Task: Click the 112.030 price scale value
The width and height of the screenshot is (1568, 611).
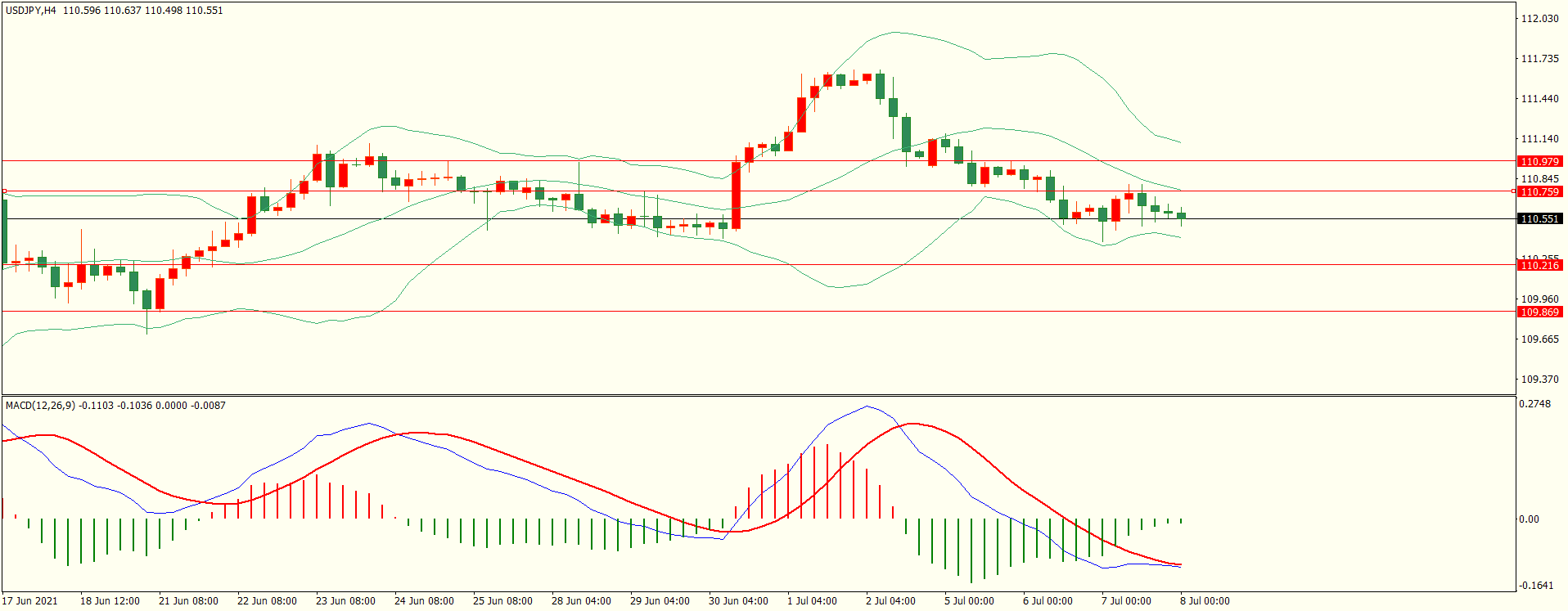Action: pos(1539,19)
